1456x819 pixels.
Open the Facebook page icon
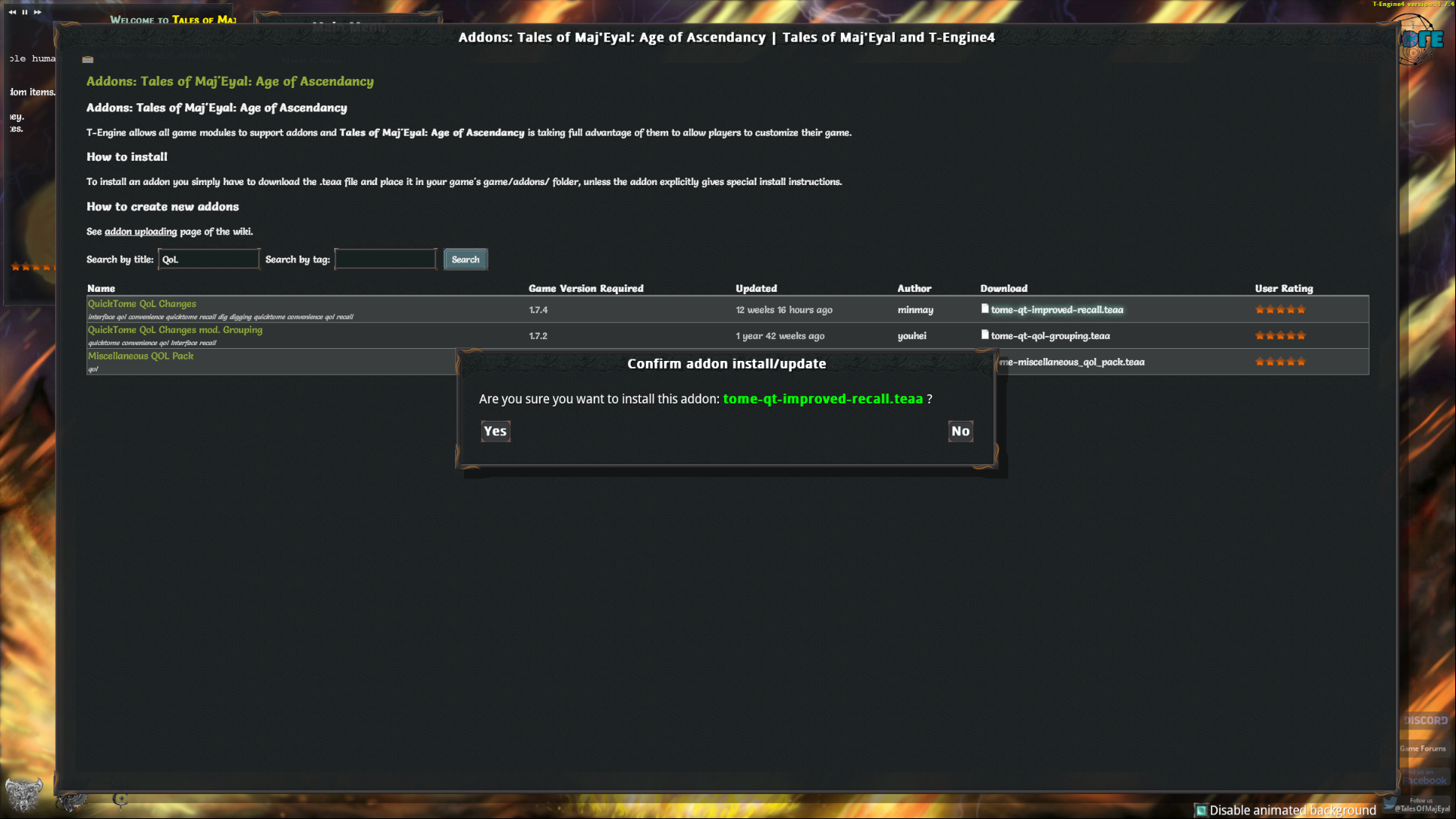(1425, 778)
